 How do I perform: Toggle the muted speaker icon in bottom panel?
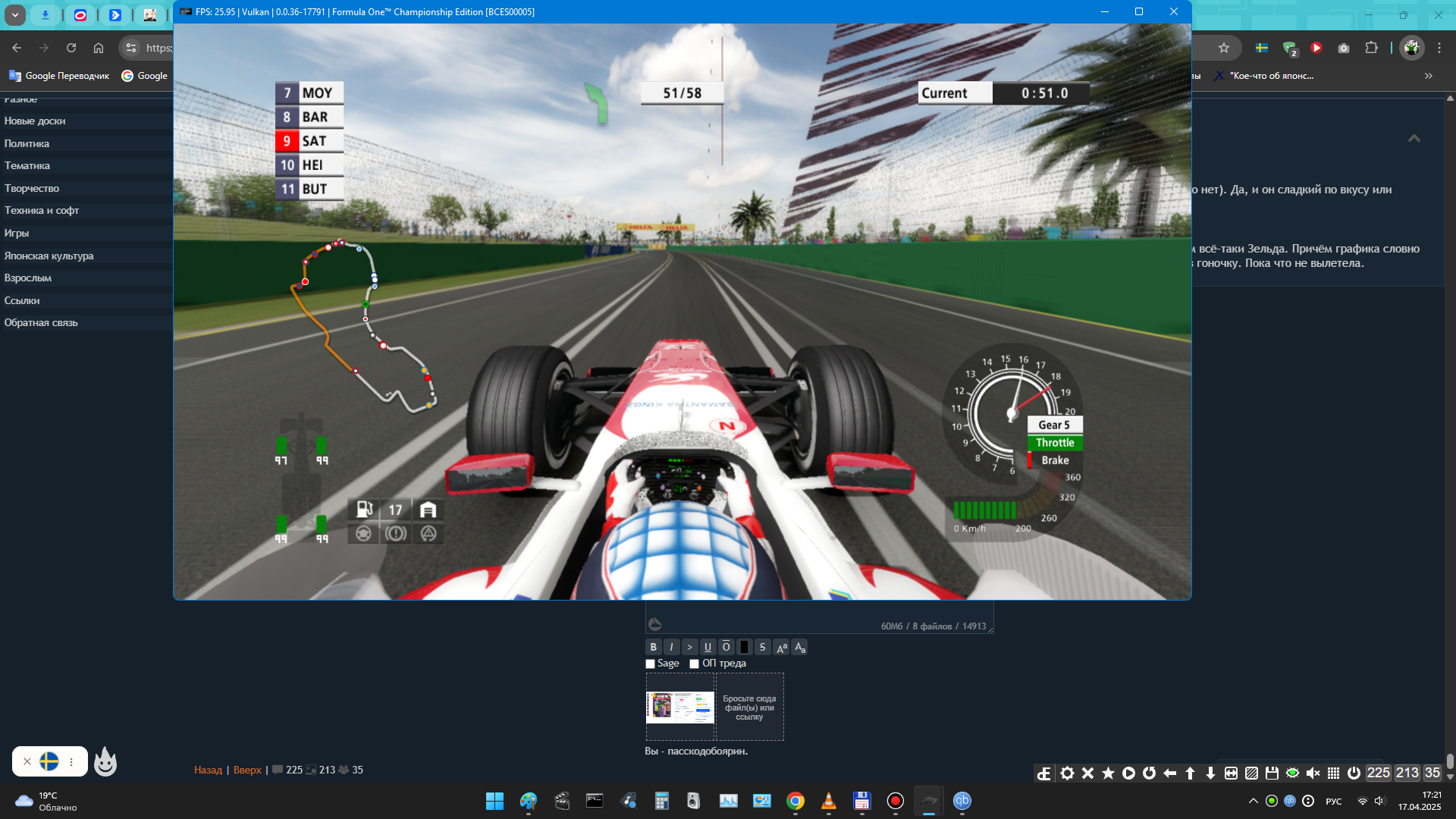click(x=1313, y=773)
